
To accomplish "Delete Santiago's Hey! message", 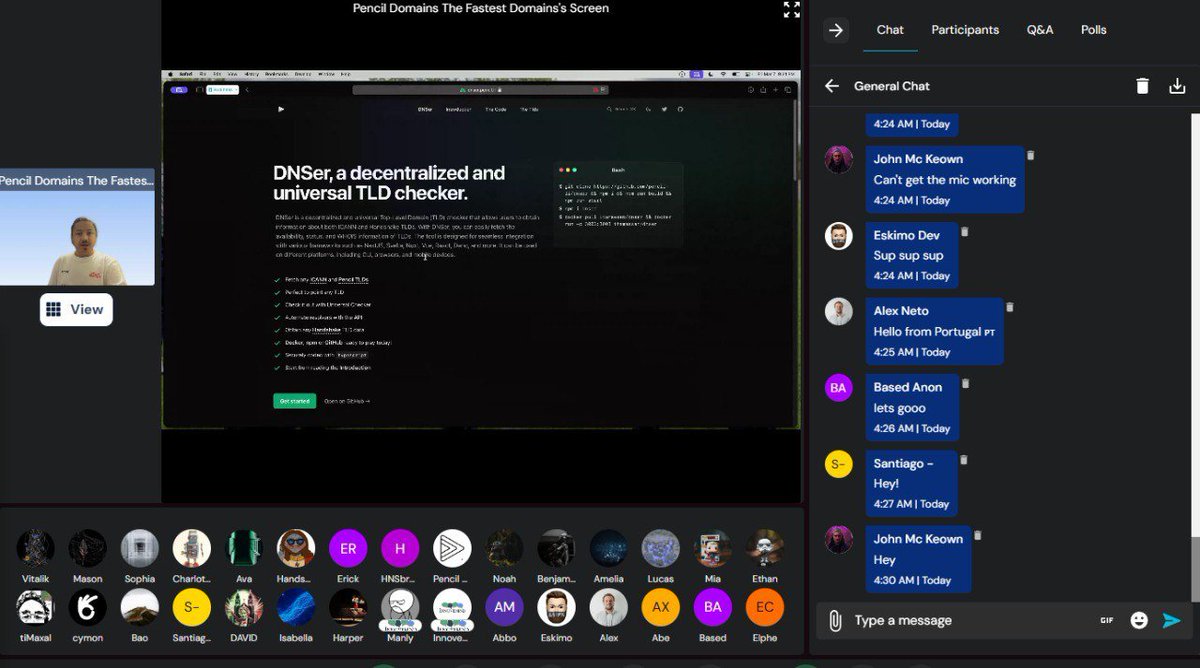I will (x=964, y=459).
